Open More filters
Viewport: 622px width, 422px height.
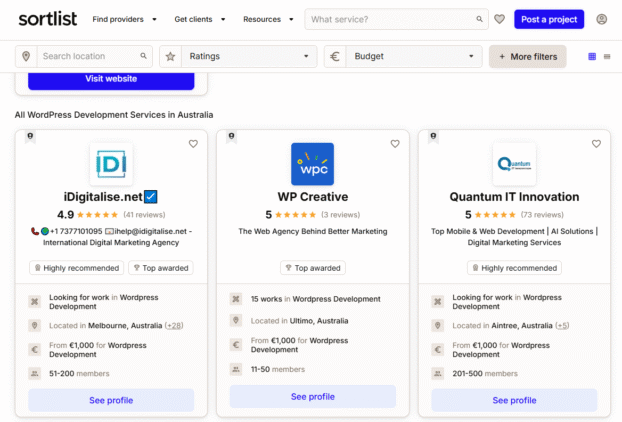pos(528,57)
